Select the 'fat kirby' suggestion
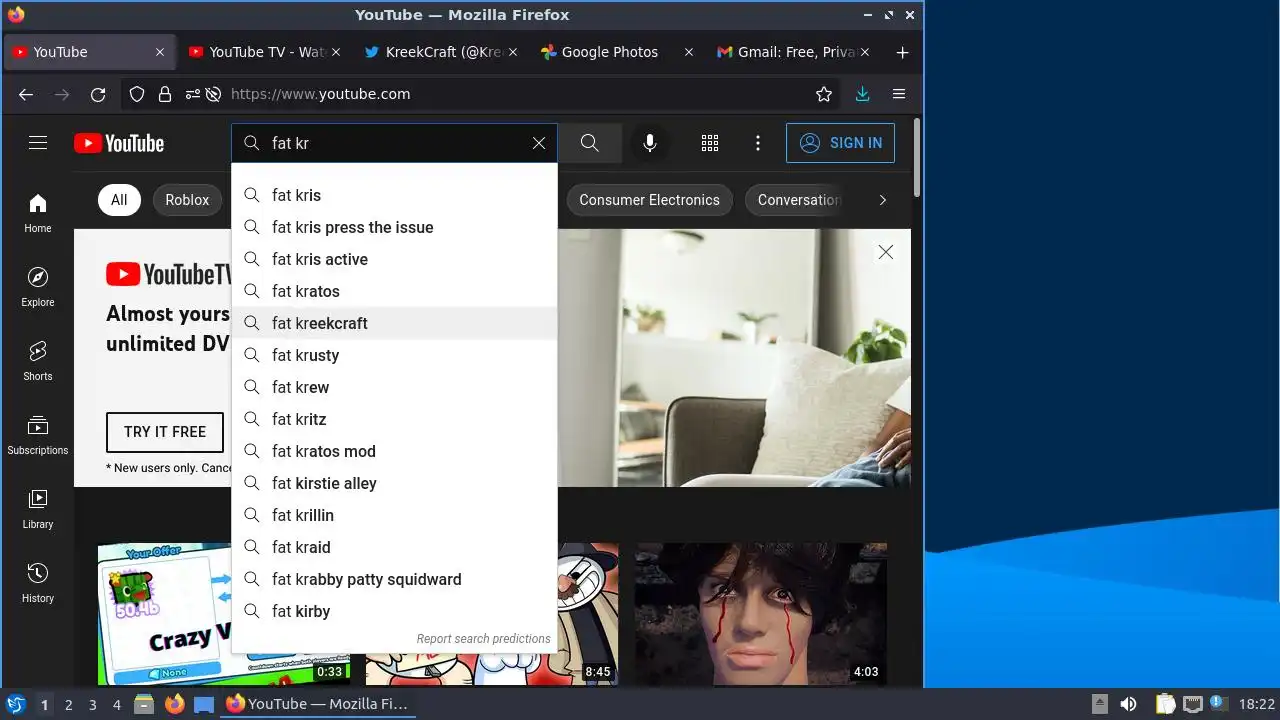 pyautogui.click(x=394, y=611)
